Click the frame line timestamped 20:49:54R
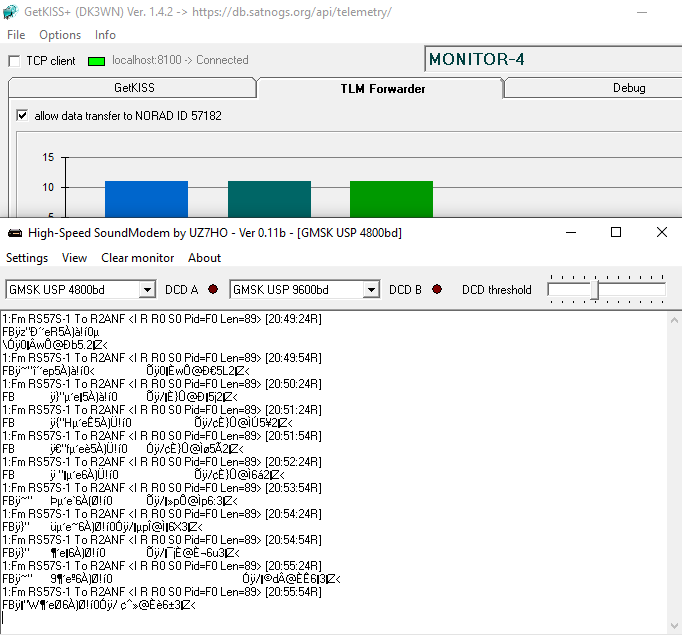This screenshot has height=636, width=682. (x=162, y=358)
